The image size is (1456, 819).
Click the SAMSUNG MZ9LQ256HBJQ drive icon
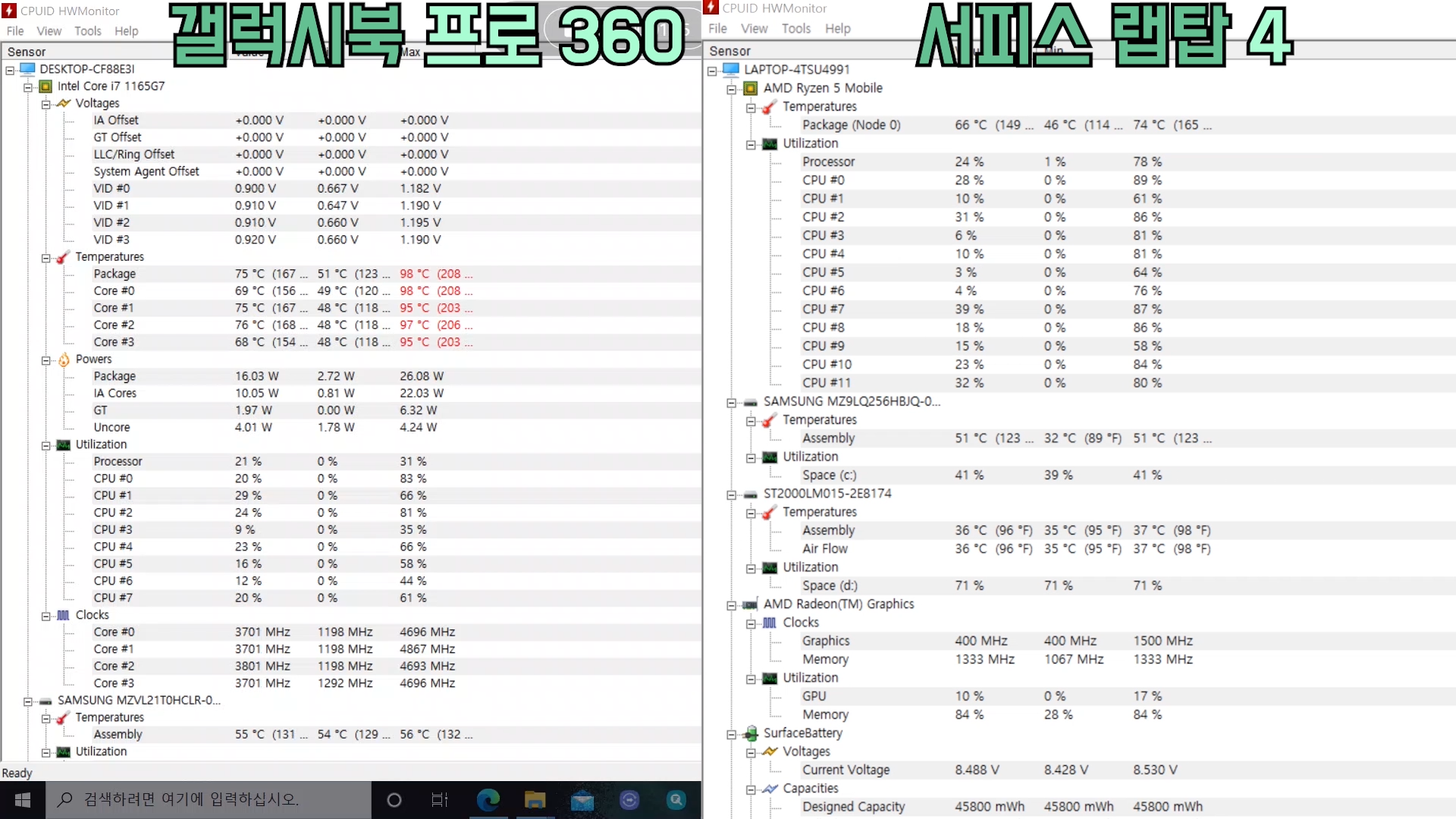click(x=751, y=402)
